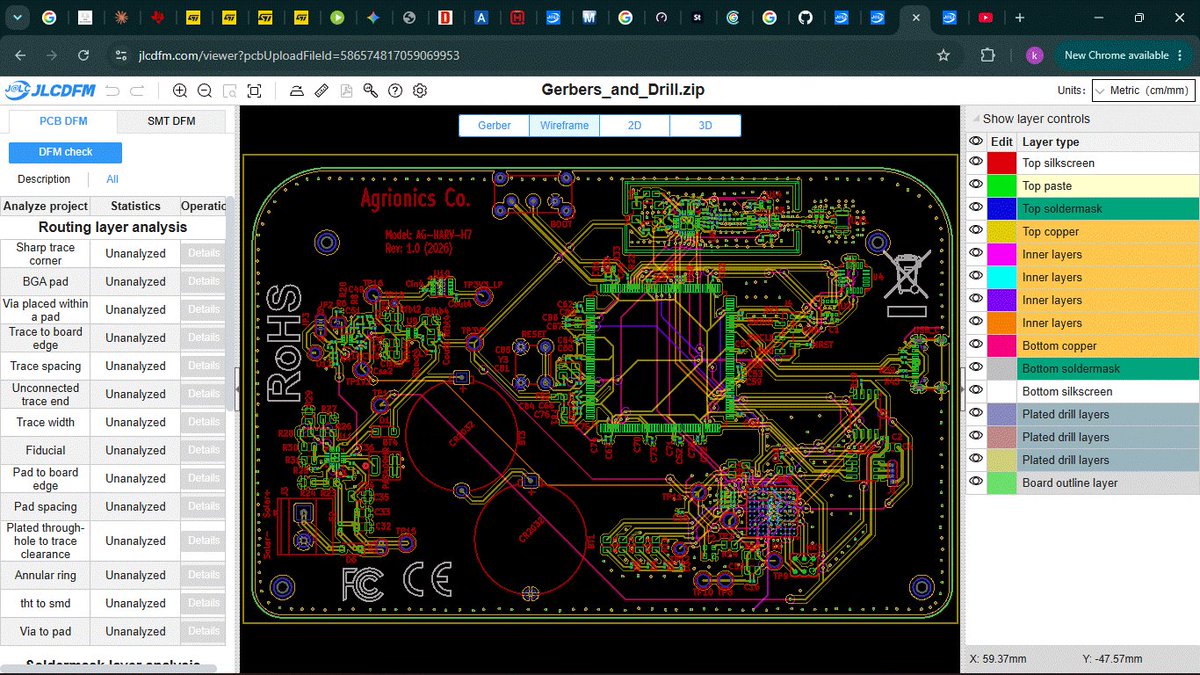Switch to the SMT DFM tab
Image resolution: width=1200 pixels, height=675 pixels.
(171, 122)
